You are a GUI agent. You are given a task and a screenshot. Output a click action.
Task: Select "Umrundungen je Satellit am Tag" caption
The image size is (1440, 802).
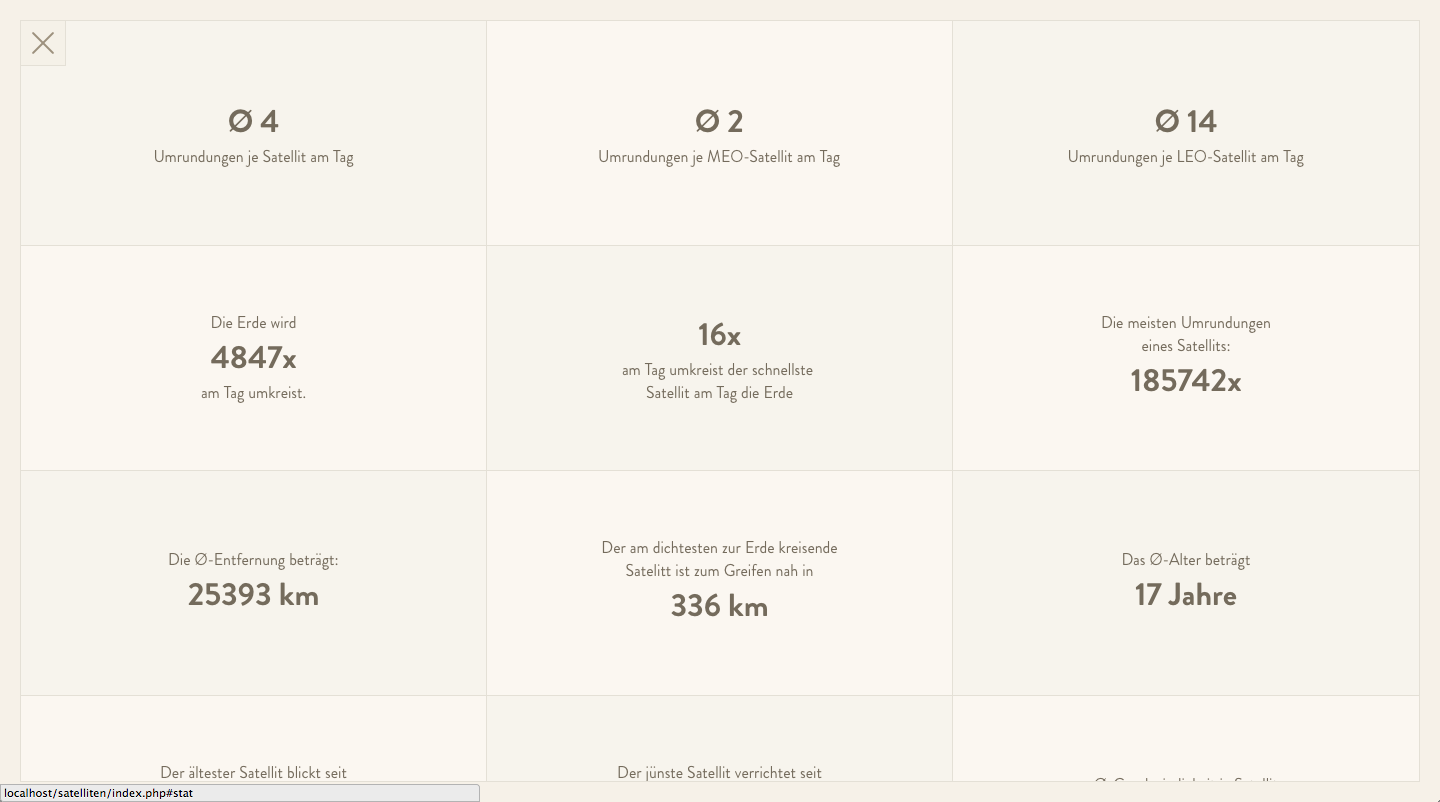pyautogui.click(x=253, y=157)
